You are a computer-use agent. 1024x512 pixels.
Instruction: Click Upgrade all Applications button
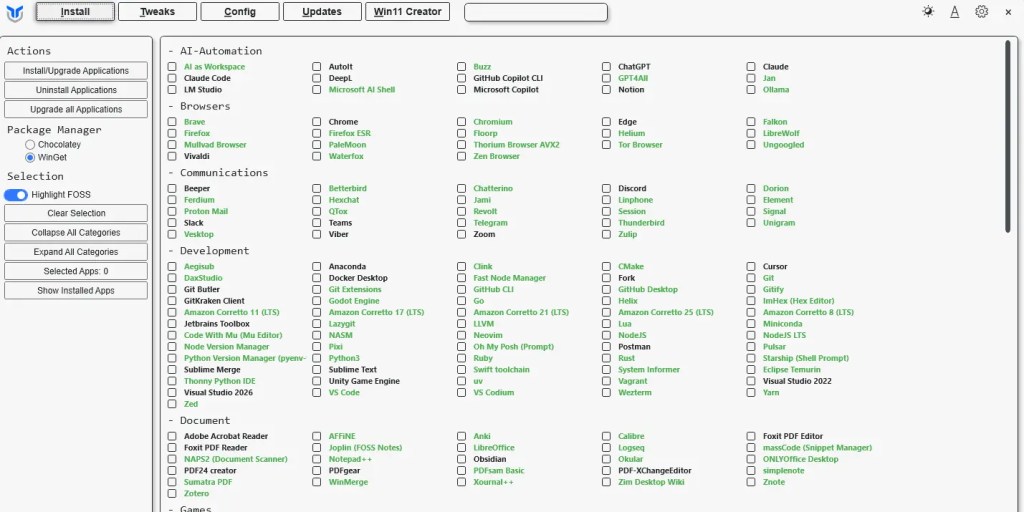tap(76, 109)
